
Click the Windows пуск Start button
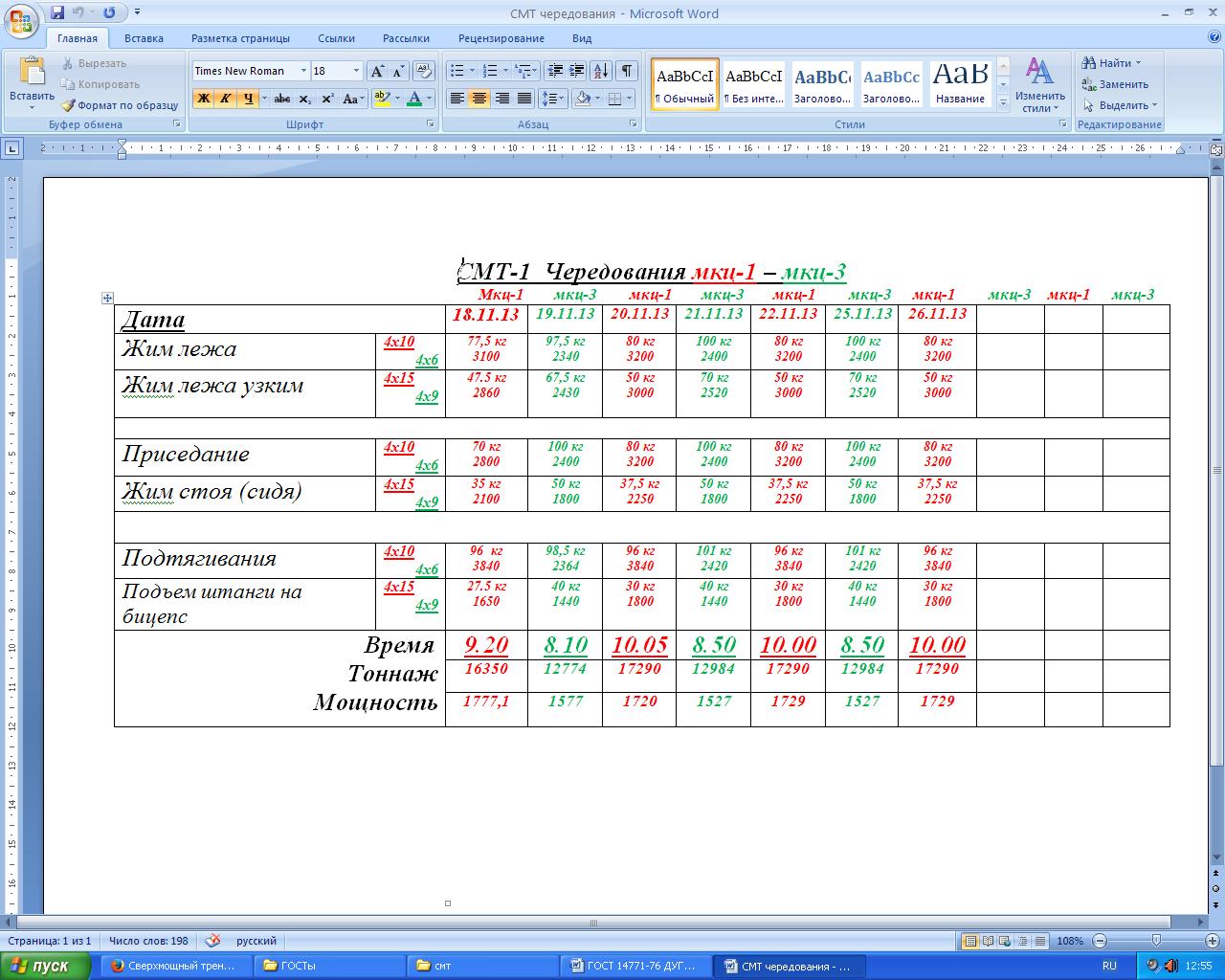[x=45, y=966]
